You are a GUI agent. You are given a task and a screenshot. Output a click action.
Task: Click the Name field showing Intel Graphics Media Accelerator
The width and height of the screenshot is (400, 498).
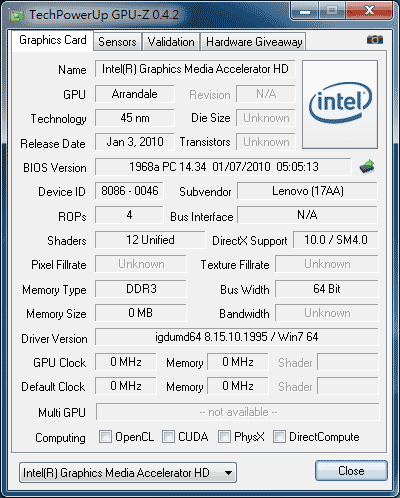pyautogui.click(x=195, y=69)
